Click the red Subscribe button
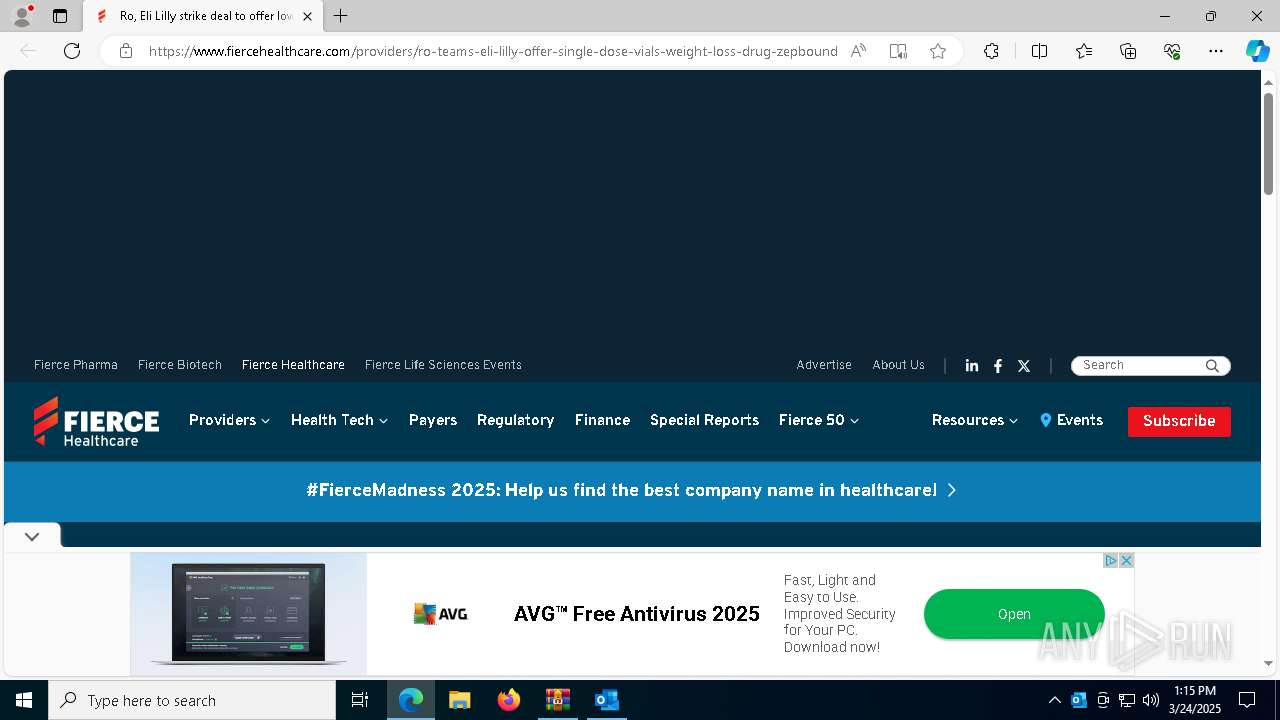1280x720 pixels. pos(1179,421)
